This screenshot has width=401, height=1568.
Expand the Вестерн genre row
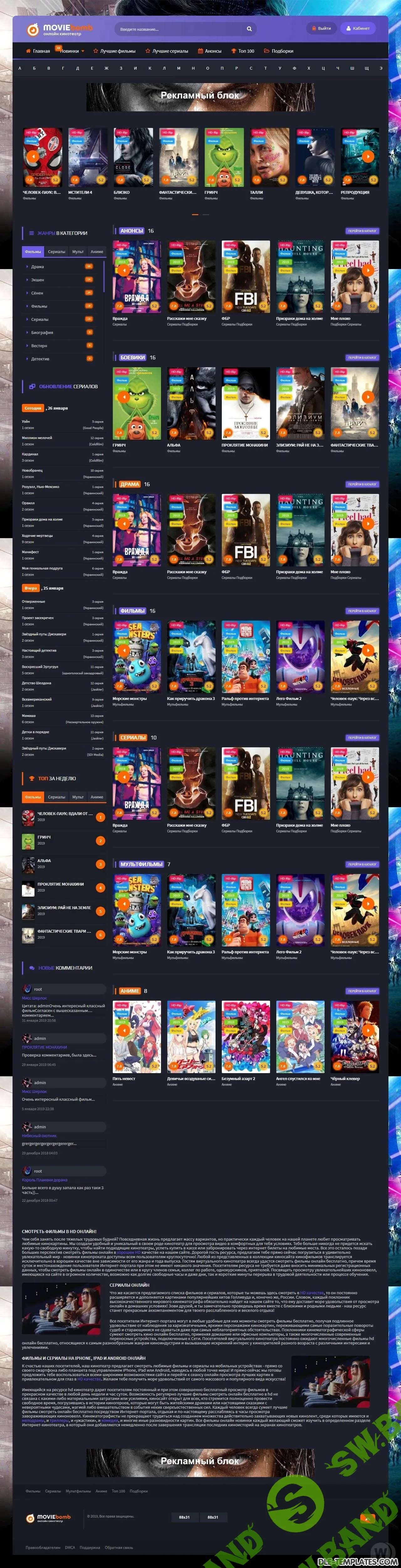click(x=60, y=346)
